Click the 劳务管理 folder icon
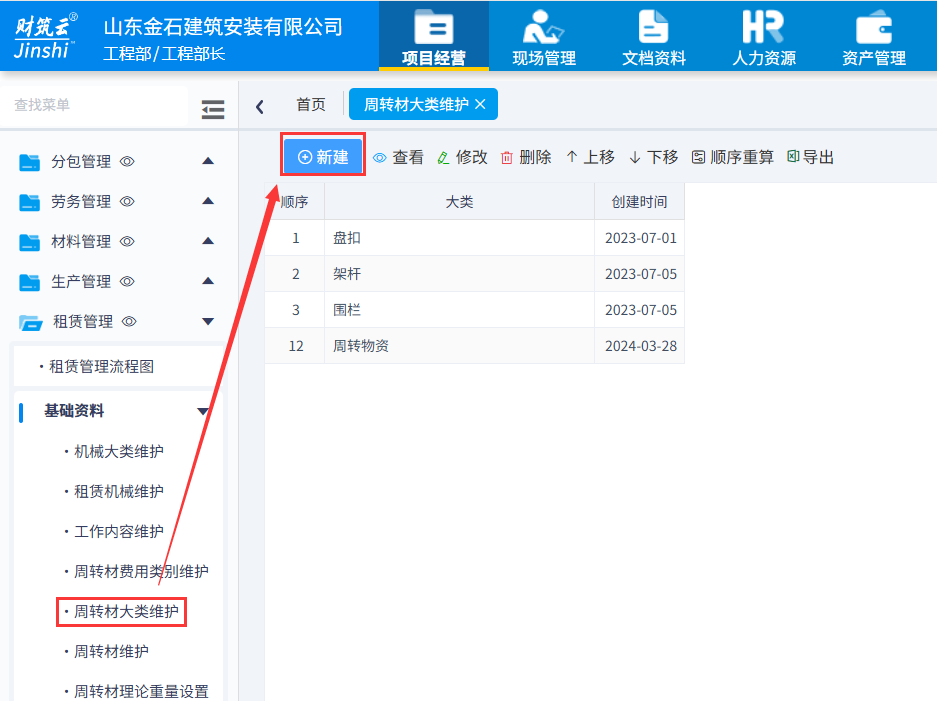Image resolution: width=937 pixels, height=701 pixels. (x=29, y=202)
